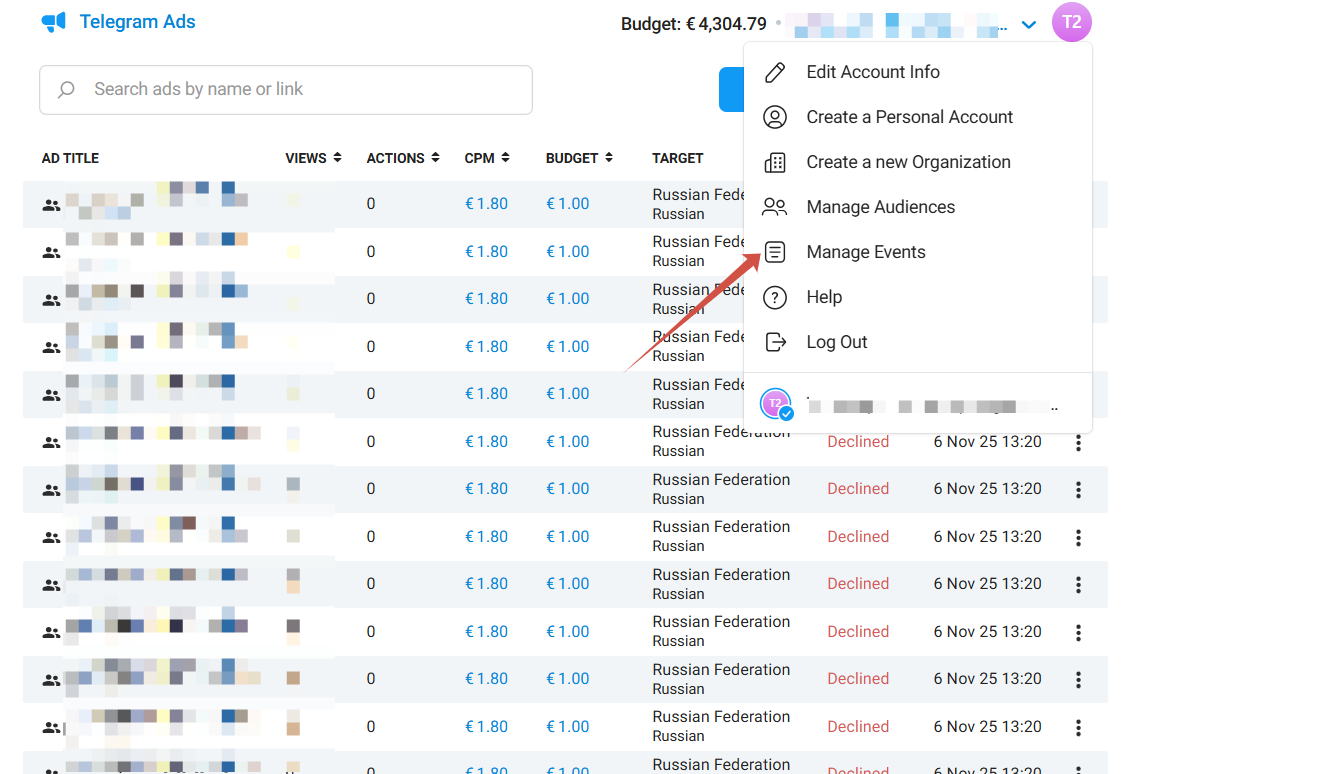Click the person icon for Create a Personal Account
The width and height of the screenshot is (1340, 774).
tap(775, 117)
